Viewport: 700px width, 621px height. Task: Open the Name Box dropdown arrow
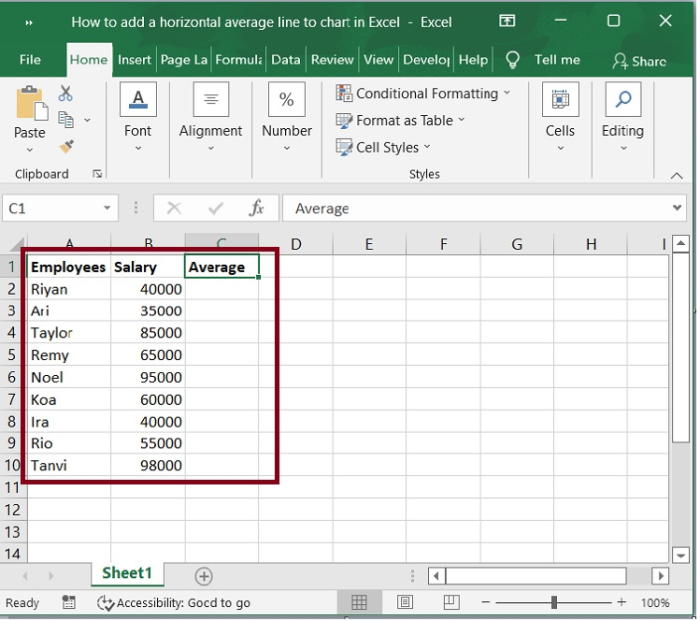tap(108, 208)
